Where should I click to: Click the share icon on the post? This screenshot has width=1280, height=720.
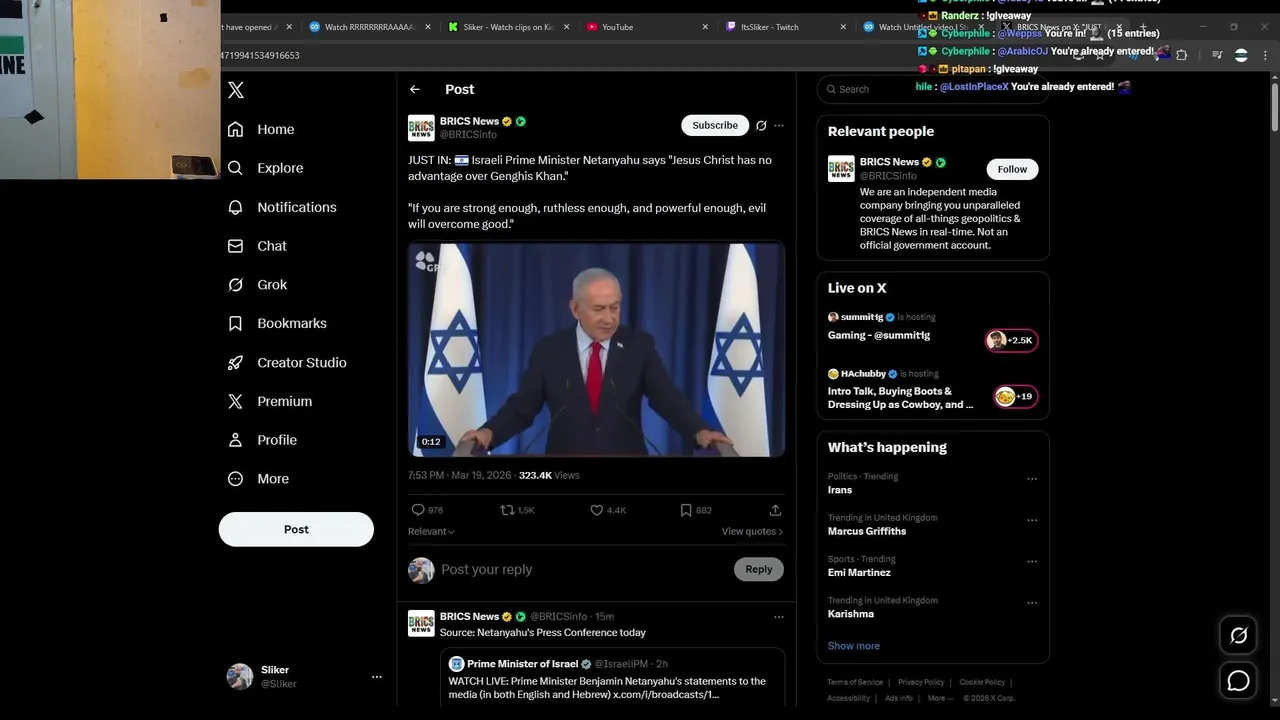[775, 510]
